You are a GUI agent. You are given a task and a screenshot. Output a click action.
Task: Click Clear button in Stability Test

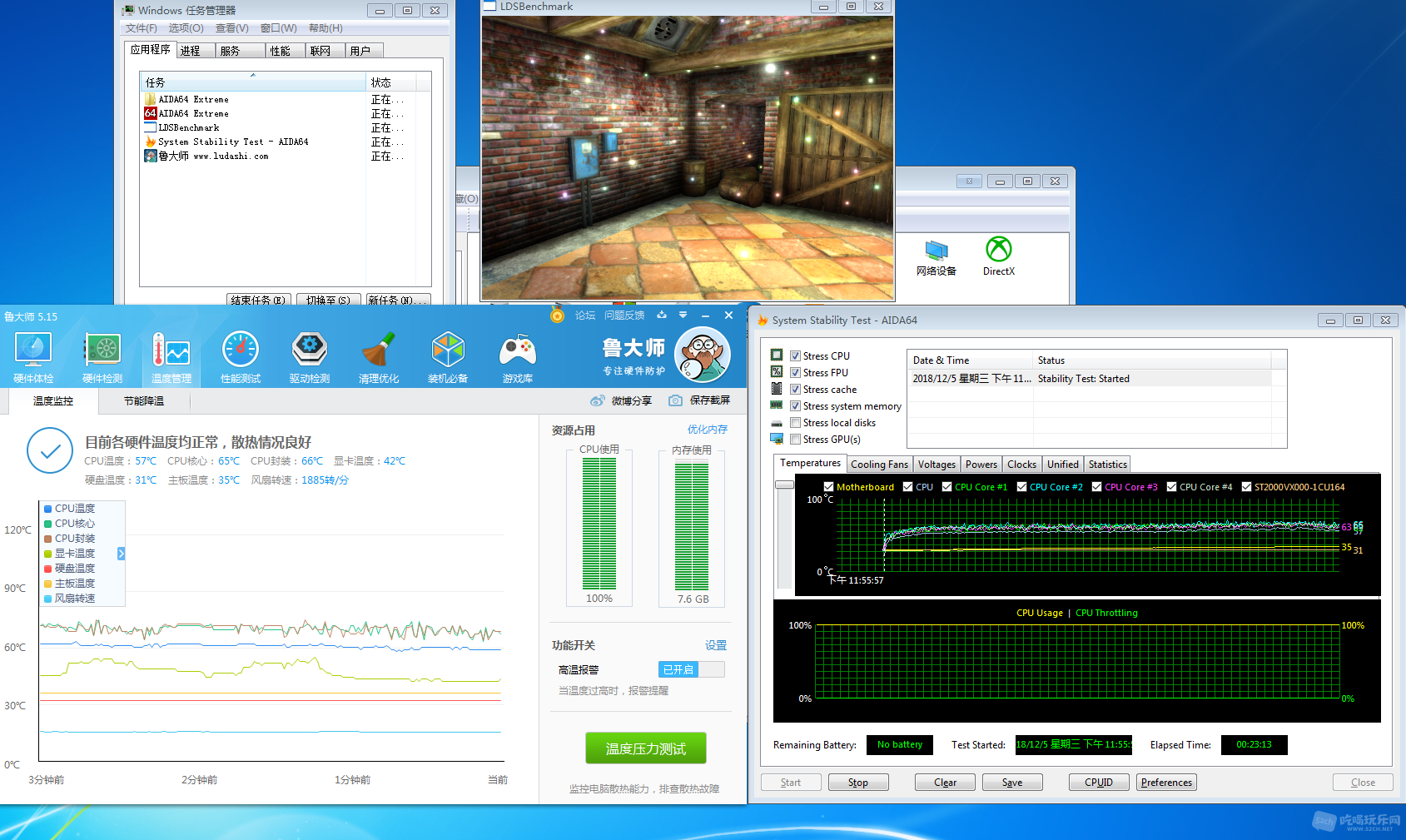point(945,783)
